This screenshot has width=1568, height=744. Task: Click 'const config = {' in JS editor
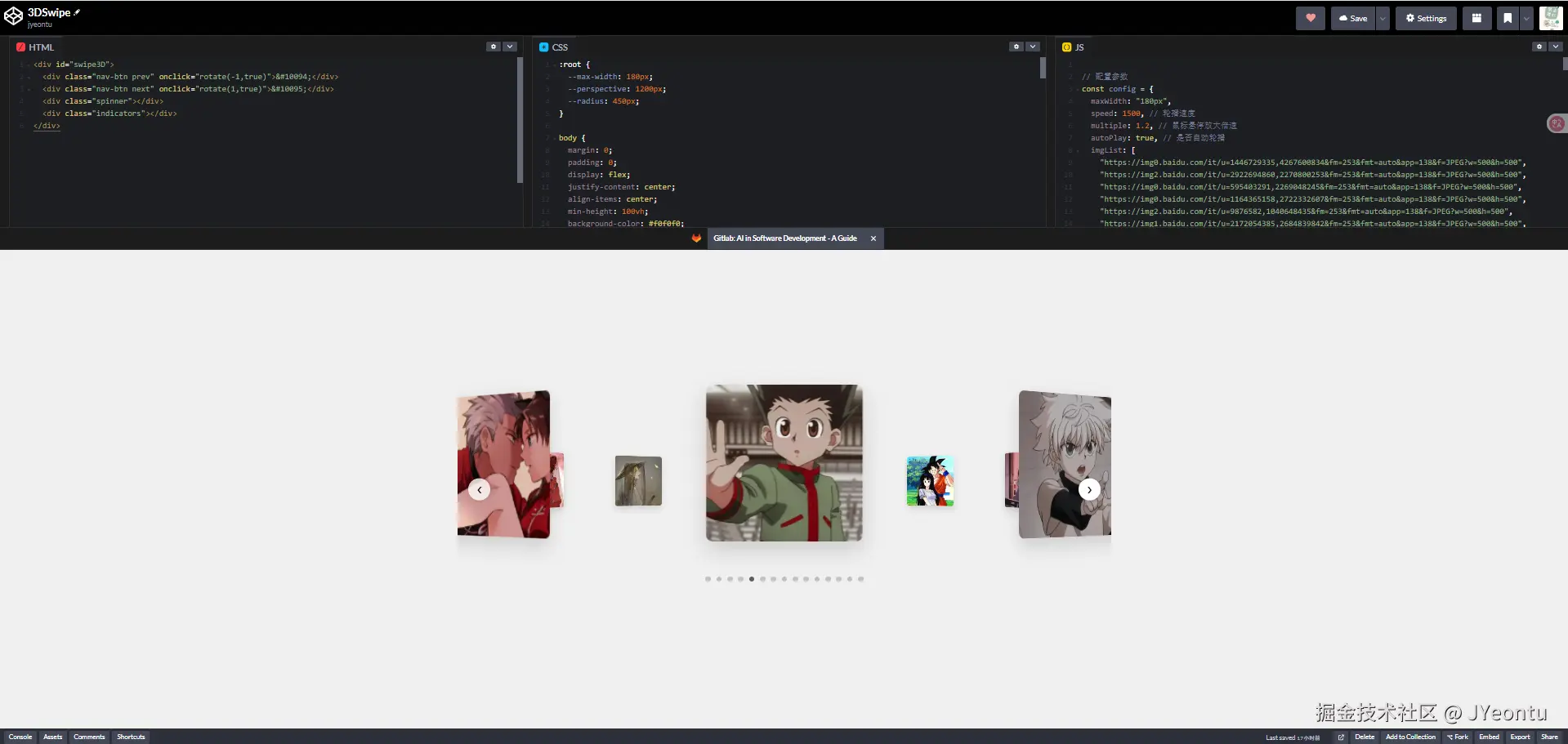coord(1118,89)
